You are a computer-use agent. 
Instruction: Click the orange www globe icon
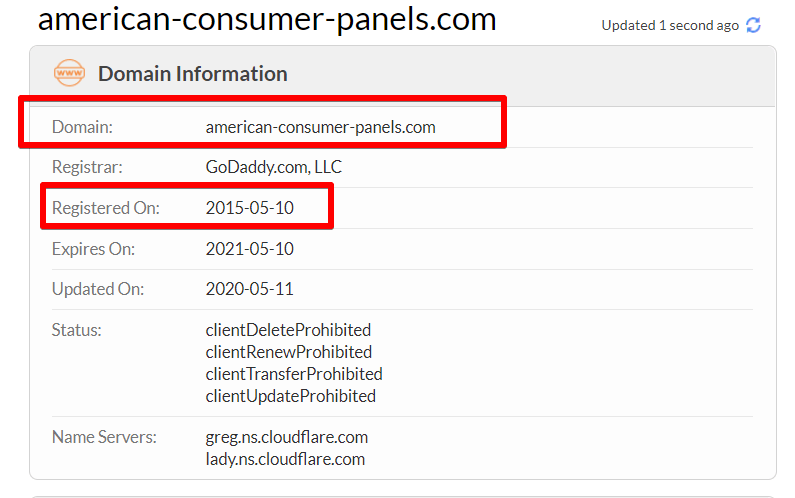(69, 73)
